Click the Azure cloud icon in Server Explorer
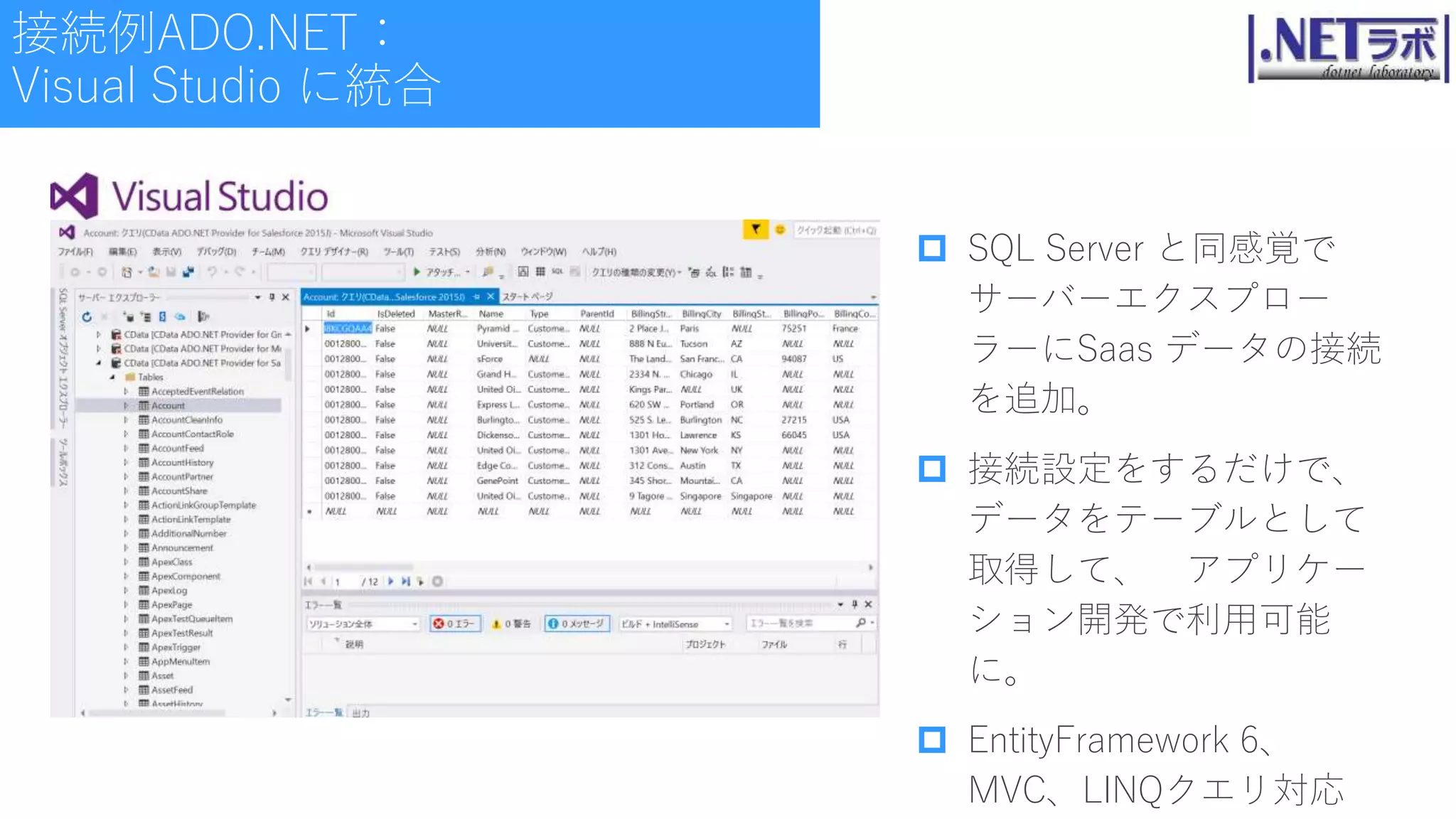The height and width of the screenshot is (819, 1456). coord(181,316)
